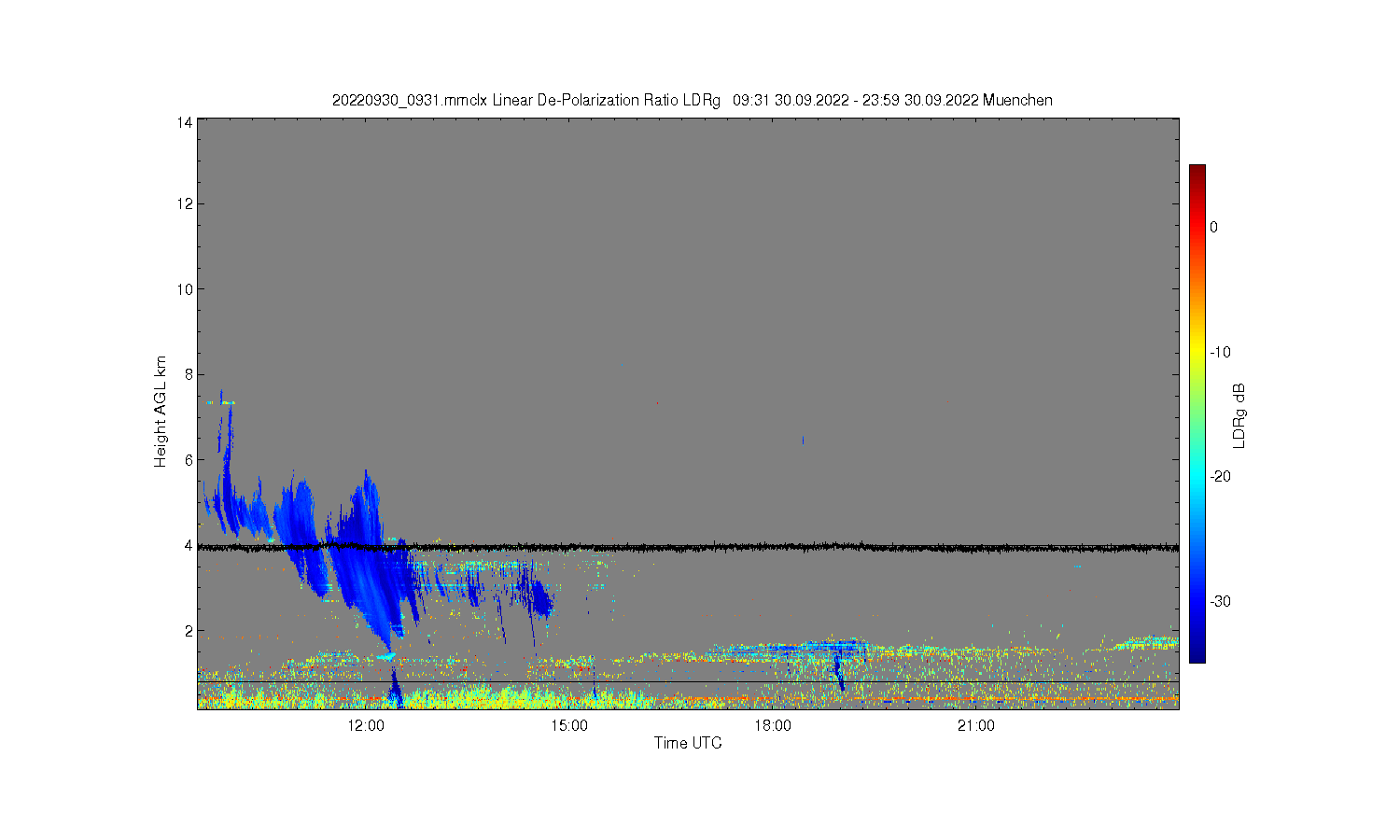Click the dark blue bottom of the colorbar
This screenshot has width=1400, height=840.
(1197, 653)
